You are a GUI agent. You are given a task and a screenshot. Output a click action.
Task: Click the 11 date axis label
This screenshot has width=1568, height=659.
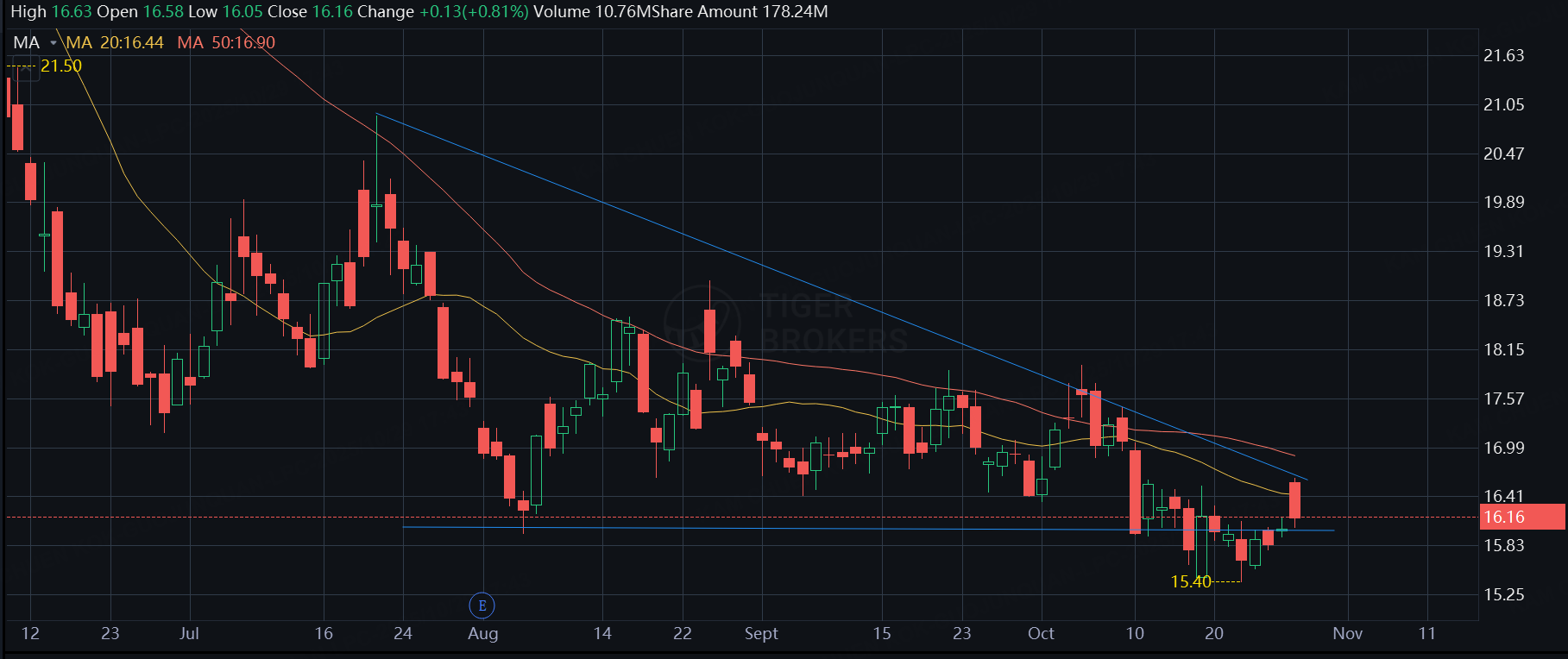tap(1427, 633)
